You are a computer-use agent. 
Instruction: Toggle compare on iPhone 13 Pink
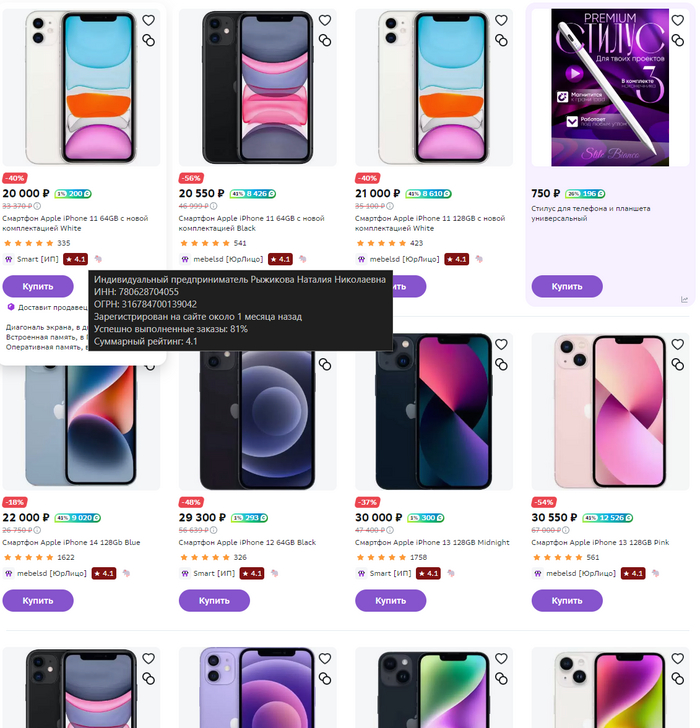(678, 364)
